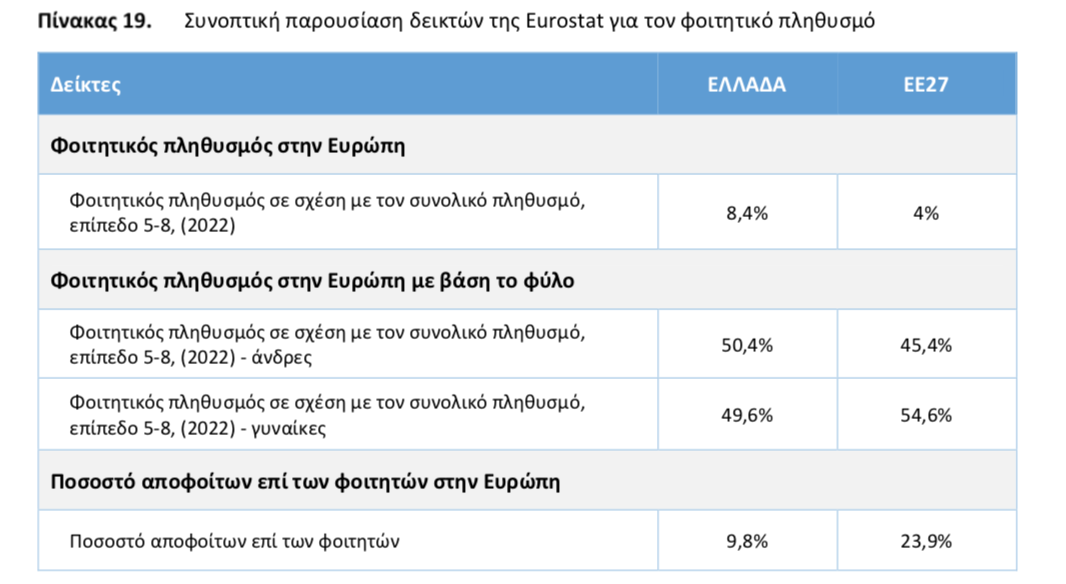This screenshot has height=584, width=1066.
Task: Click the caption text mentioning Eurostat
Action: coord(530,21)
